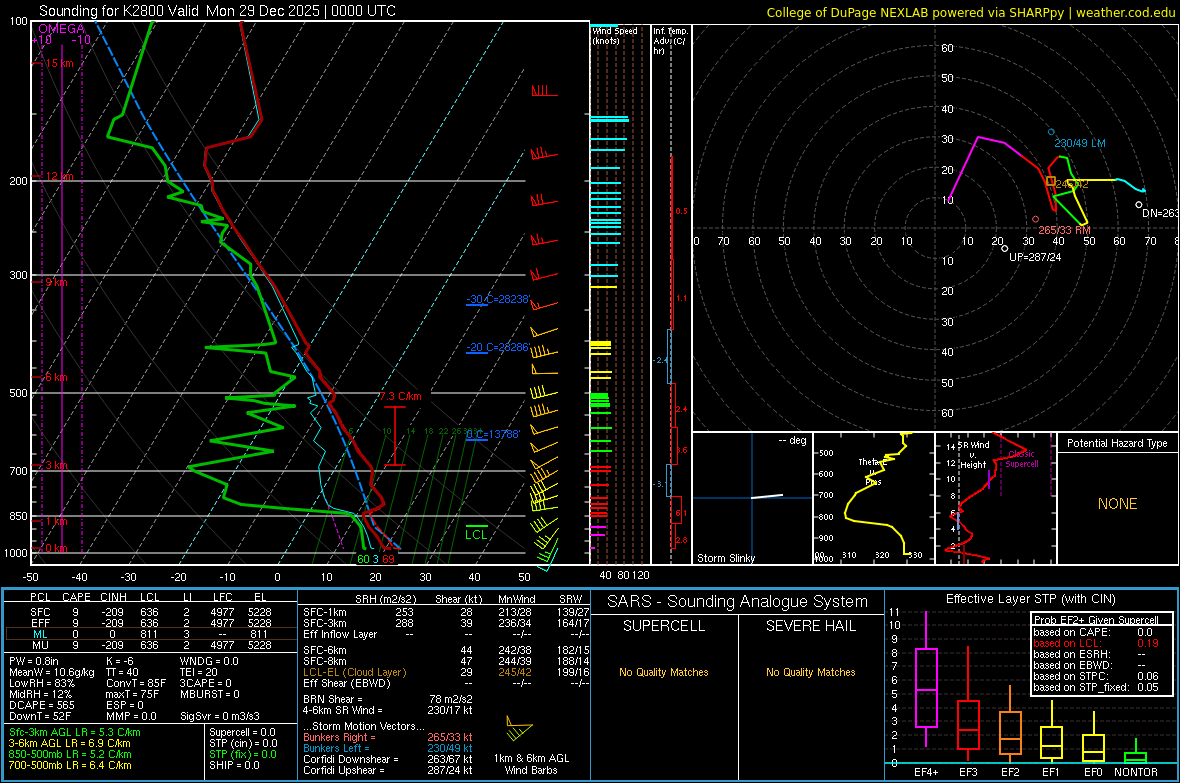Click the 7.3 C/km lapse rate label
The image size is (1180, 783).
pyautogui.click(x=400, y=396)
